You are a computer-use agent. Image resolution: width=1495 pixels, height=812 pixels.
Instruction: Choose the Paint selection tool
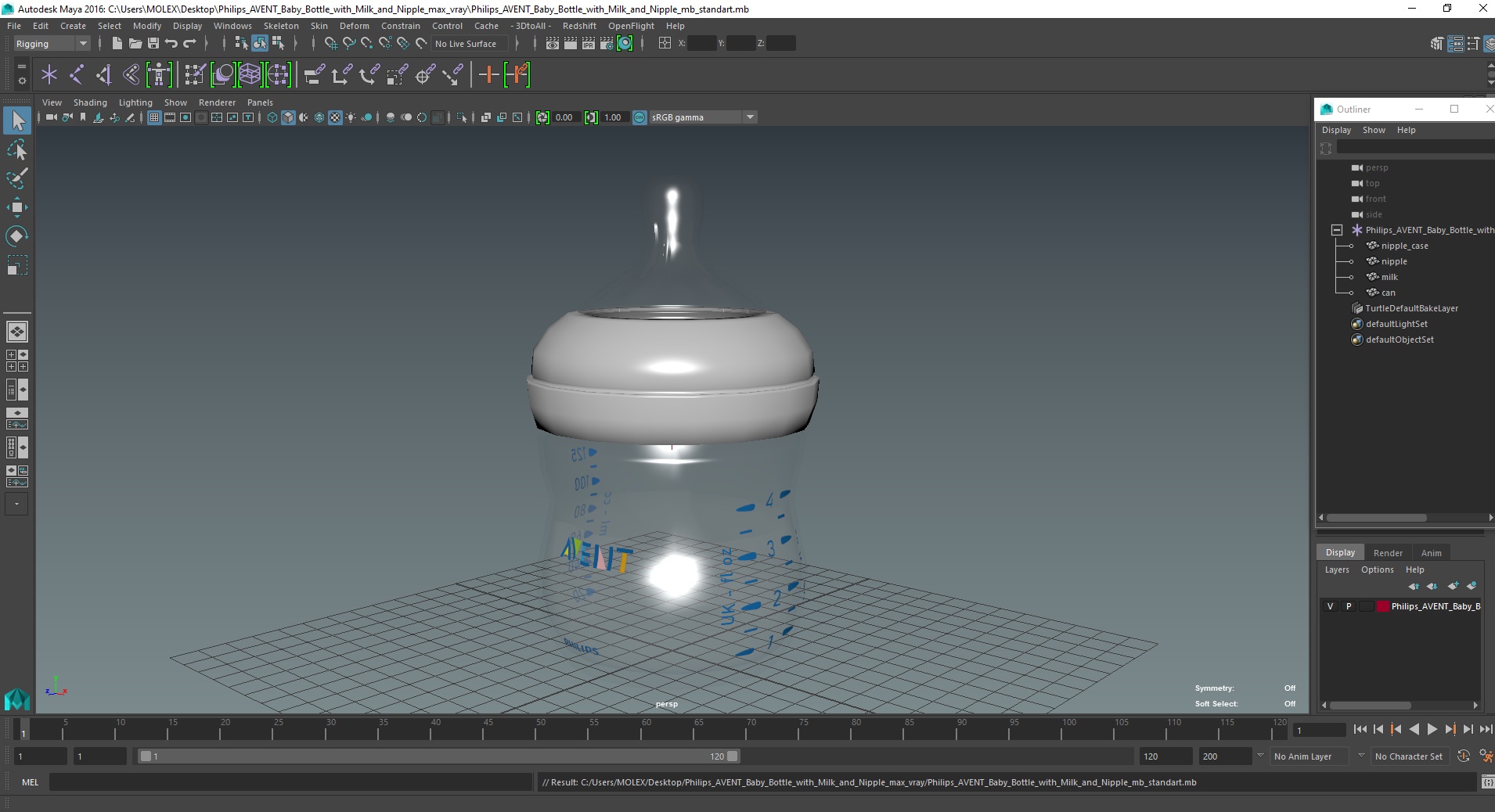point(17,178)
